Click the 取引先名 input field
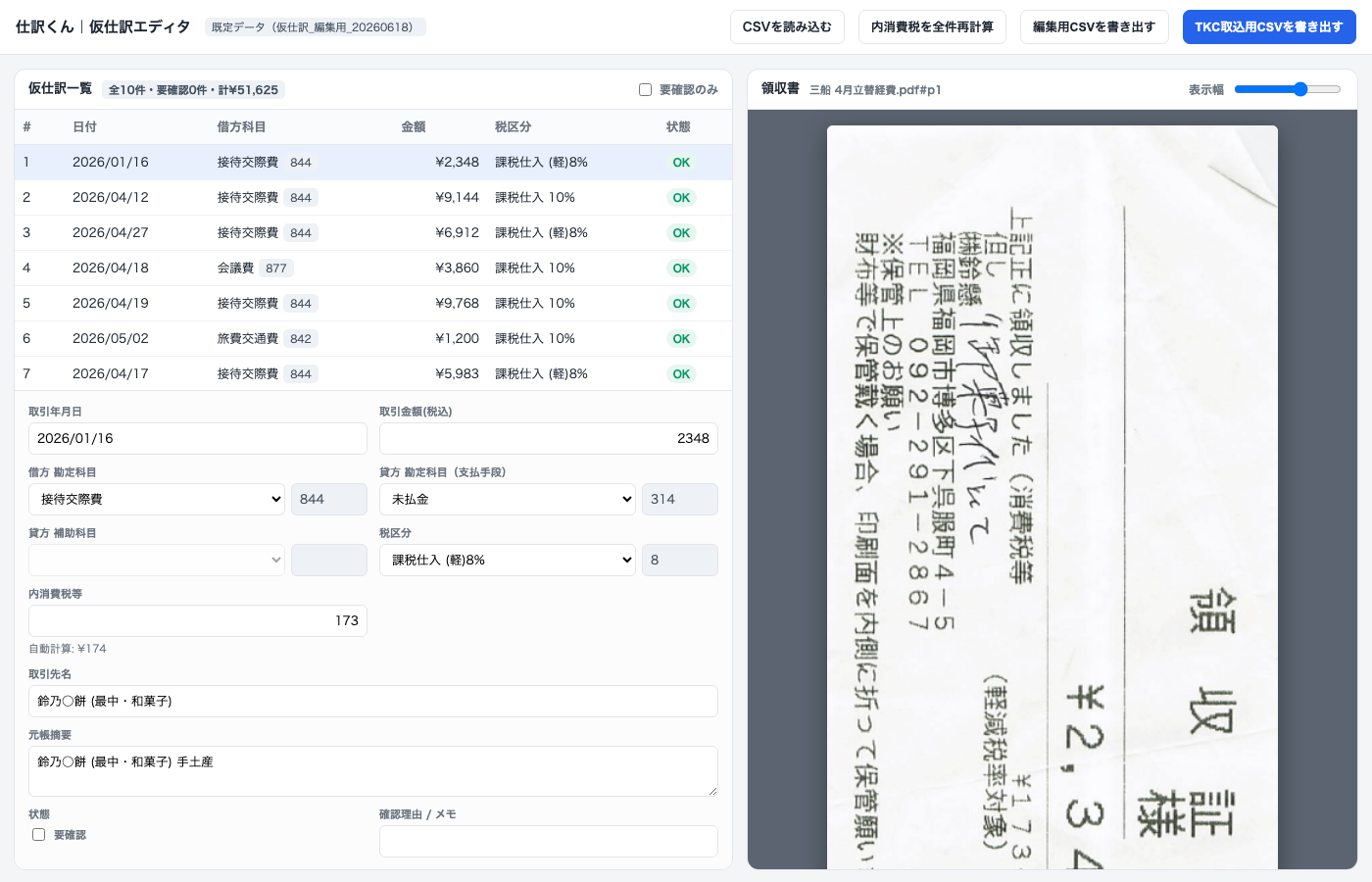The image size is (1372, 882). coord(373,701)
